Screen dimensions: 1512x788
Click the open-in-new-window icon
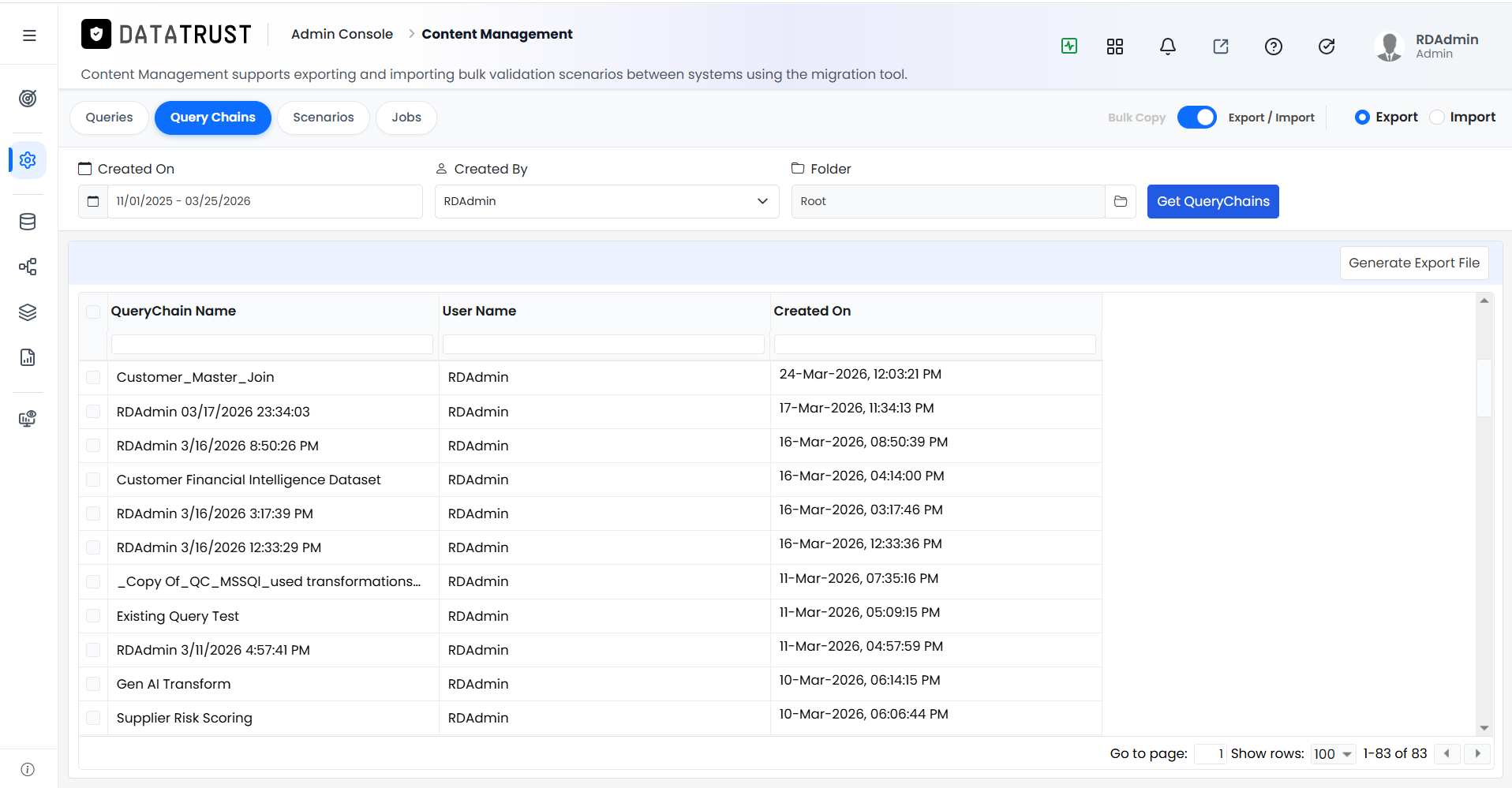(x=1221, y=47)
